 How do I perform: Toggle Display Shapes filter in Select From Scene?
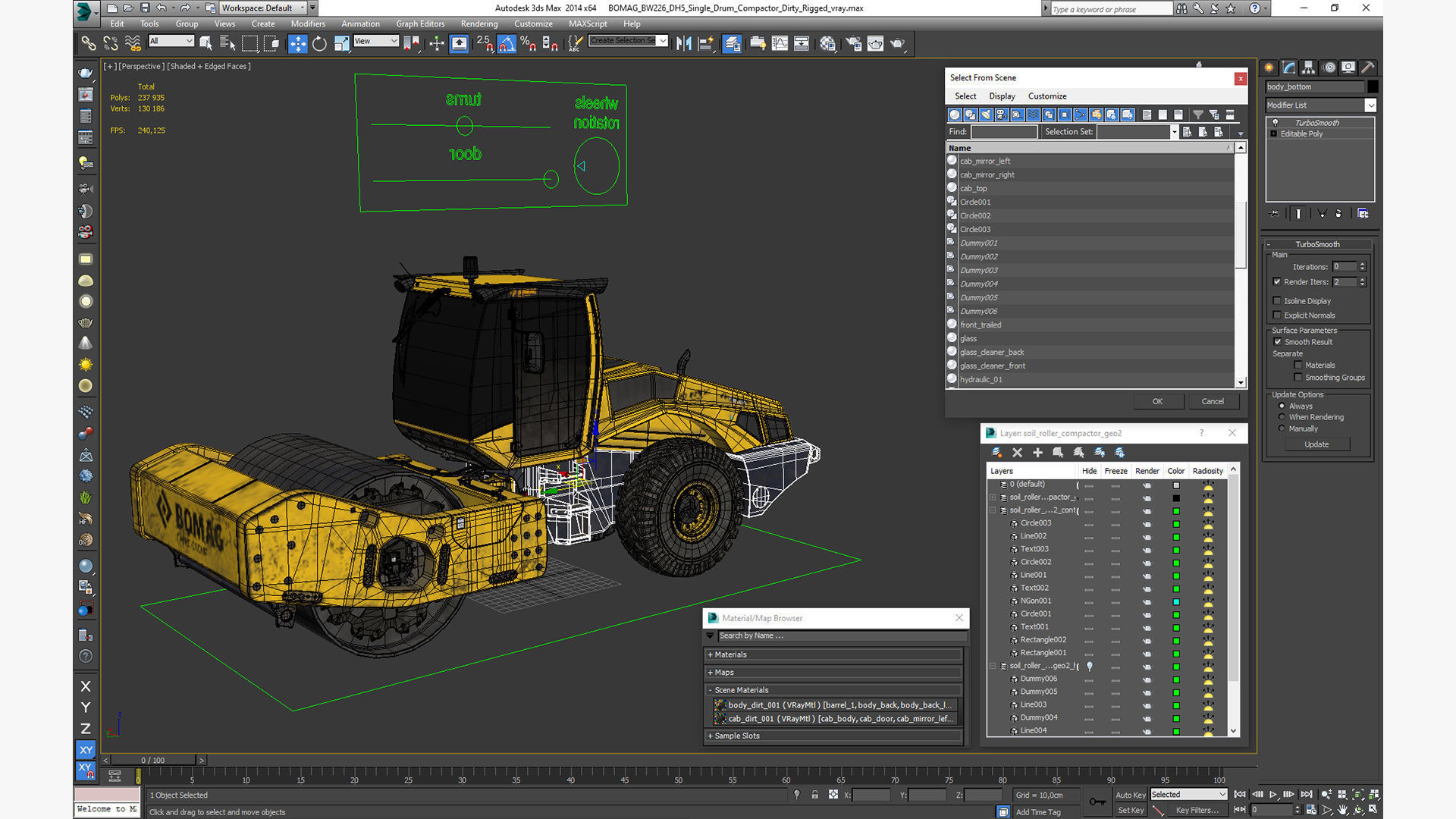tap(970, 115)
